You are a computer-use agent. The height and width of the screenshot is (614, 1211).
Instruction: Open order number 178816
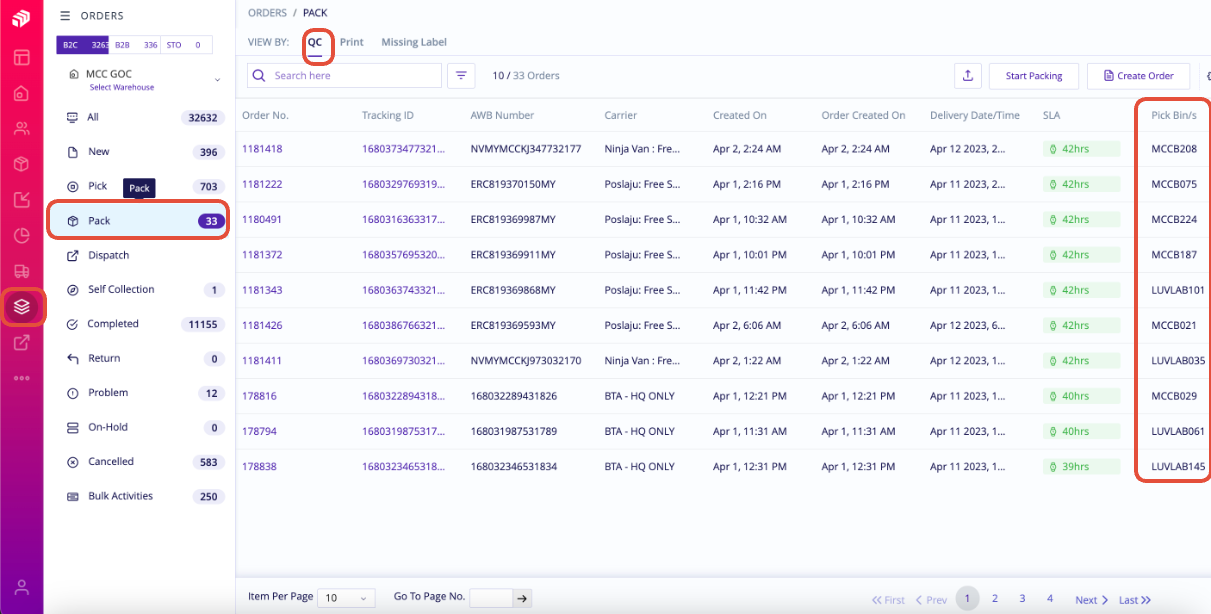click(259, 396)
